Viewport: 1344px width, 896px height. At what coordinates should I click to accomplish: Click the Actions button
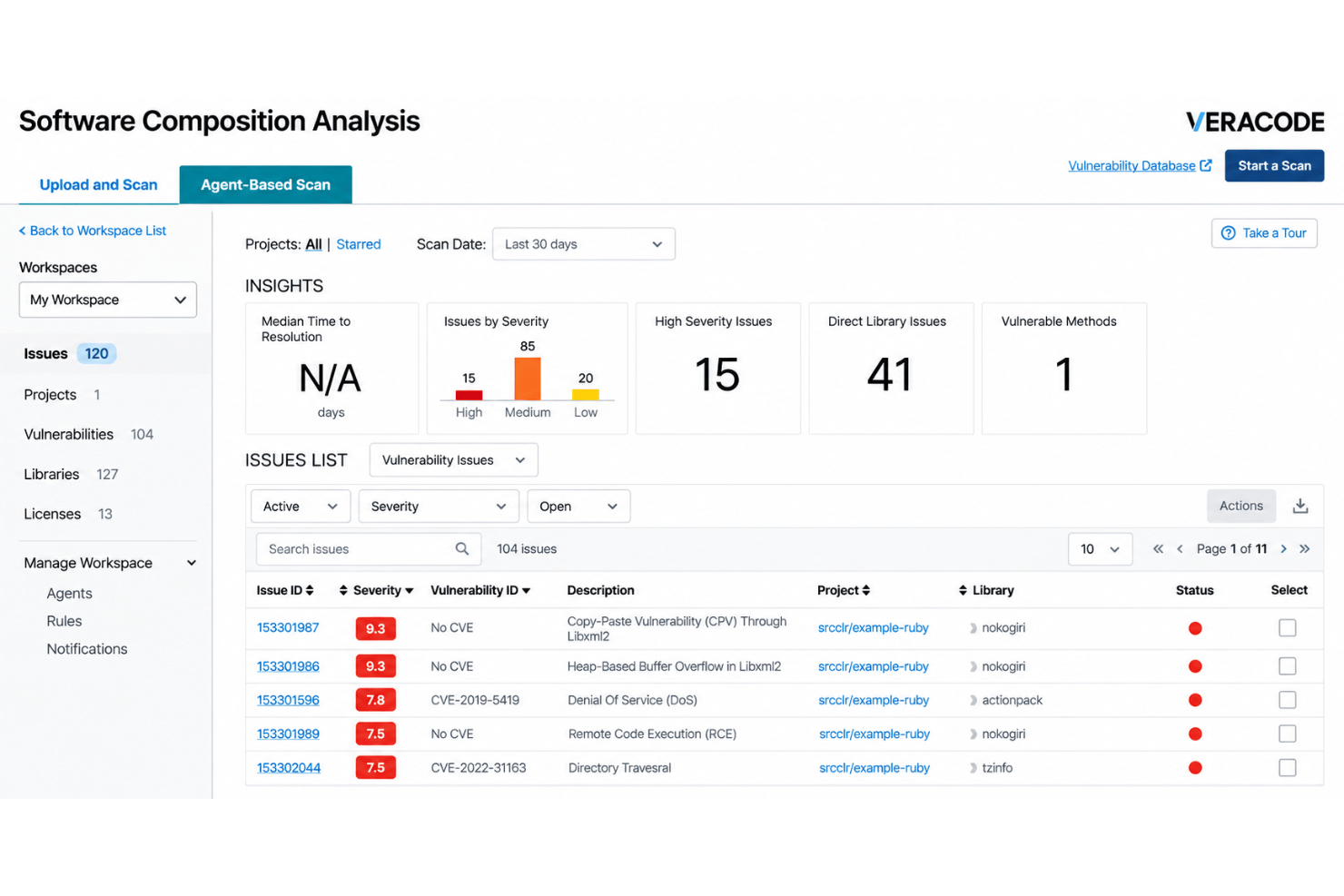coord(1240,506)
